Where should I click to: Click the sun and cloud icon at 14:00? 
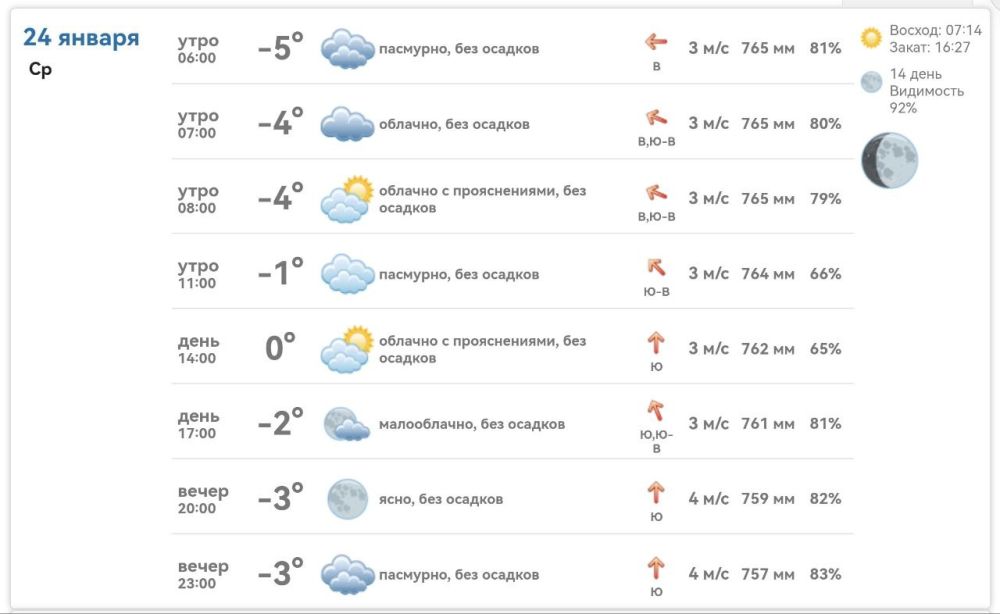tap(347, 349)
